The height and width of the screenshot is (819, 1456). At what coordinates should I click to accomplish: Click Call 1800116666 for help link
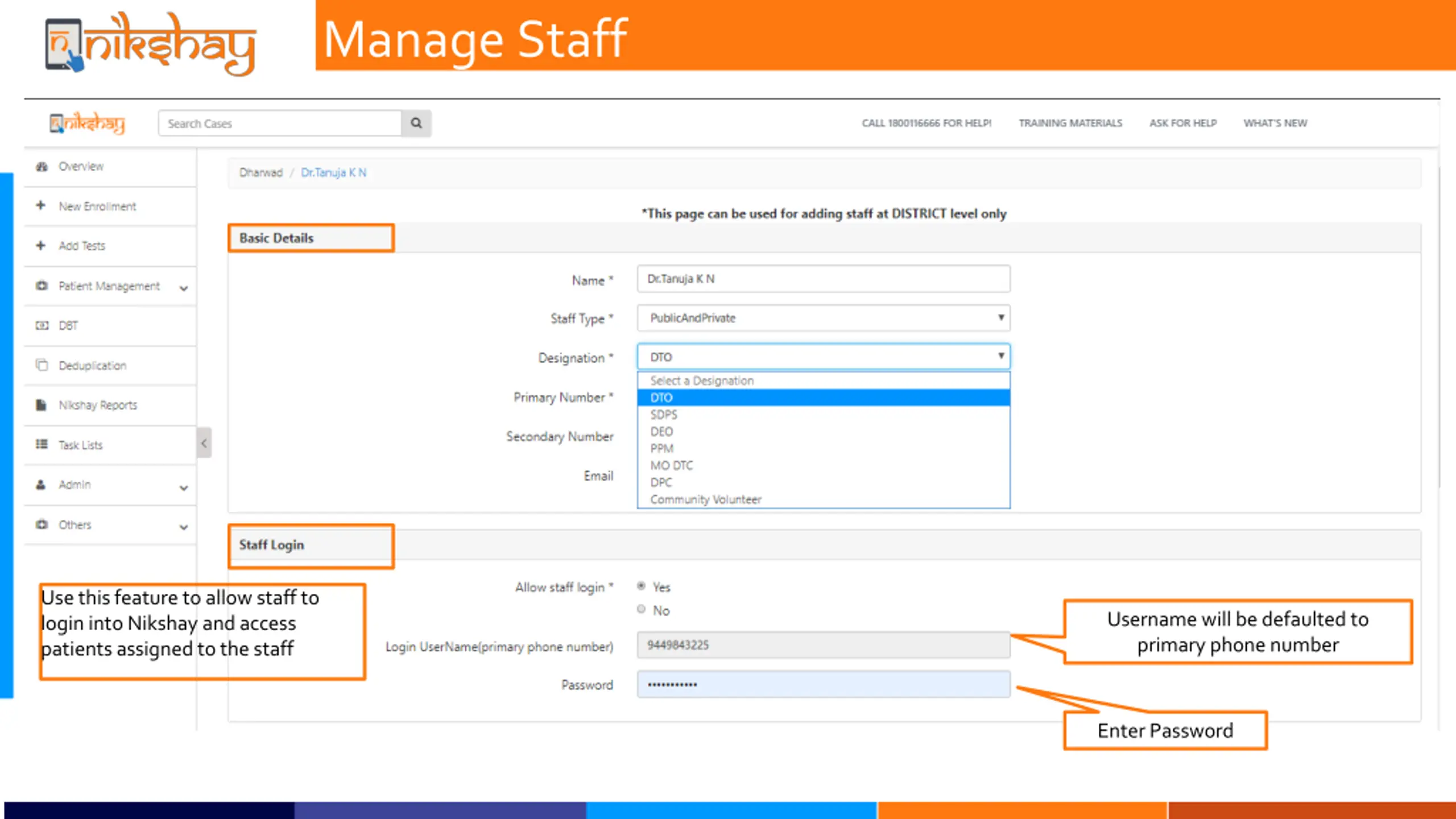[x=926, y=123]
